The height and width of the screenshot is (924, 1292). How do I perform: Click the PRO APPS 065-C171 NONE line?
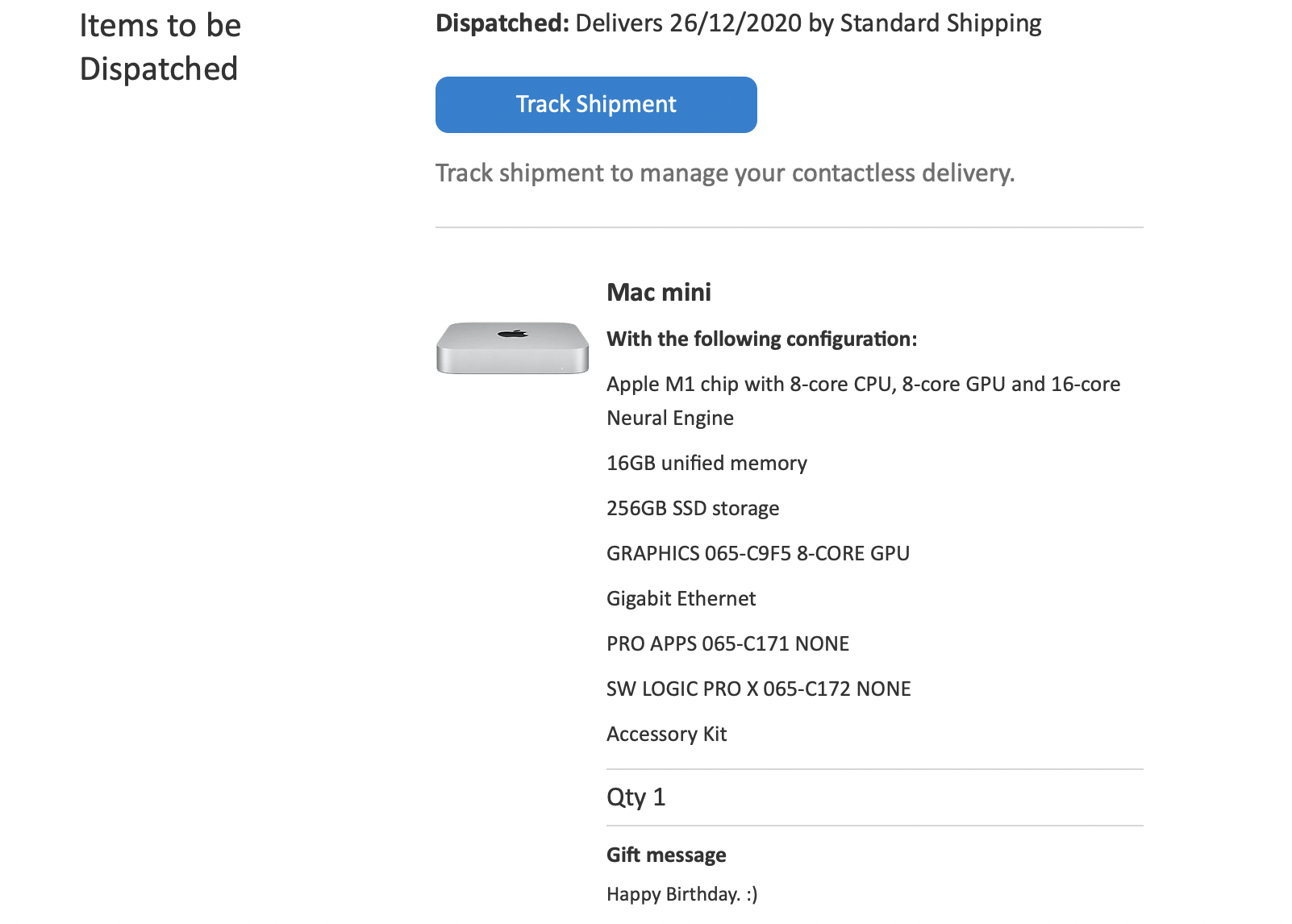[x=727, y=643]
